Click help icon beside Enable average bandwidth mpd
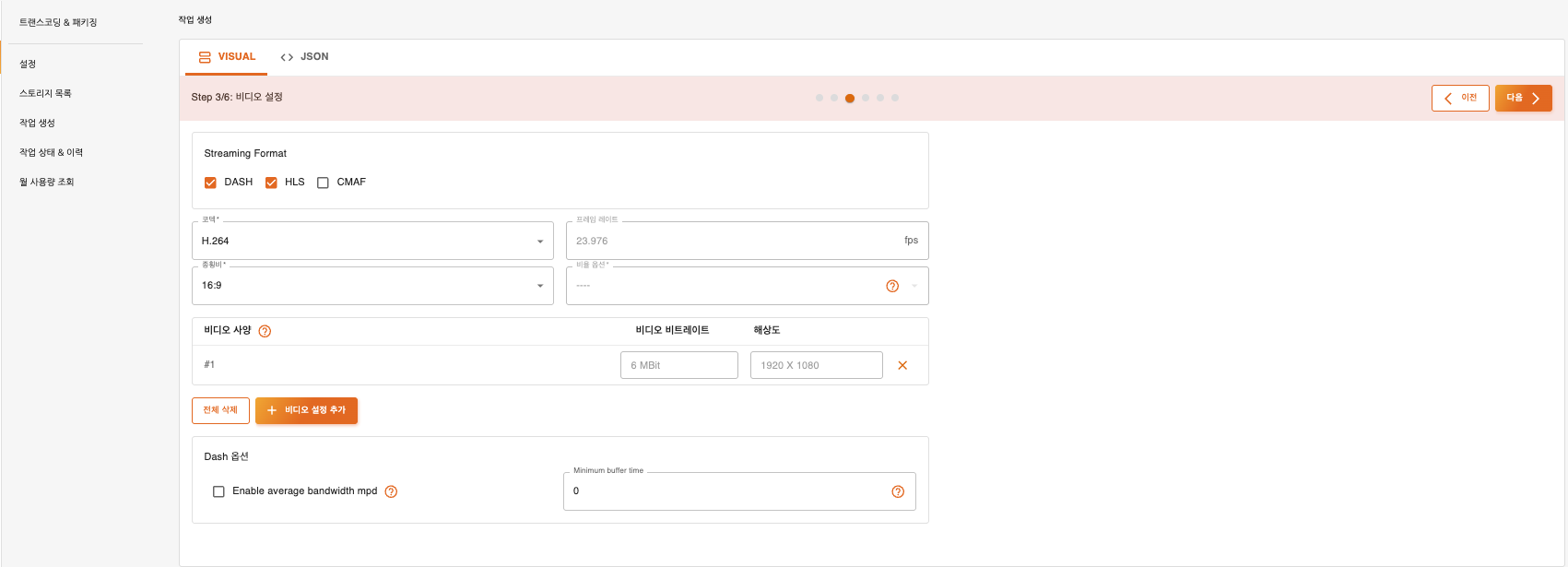 391,491
